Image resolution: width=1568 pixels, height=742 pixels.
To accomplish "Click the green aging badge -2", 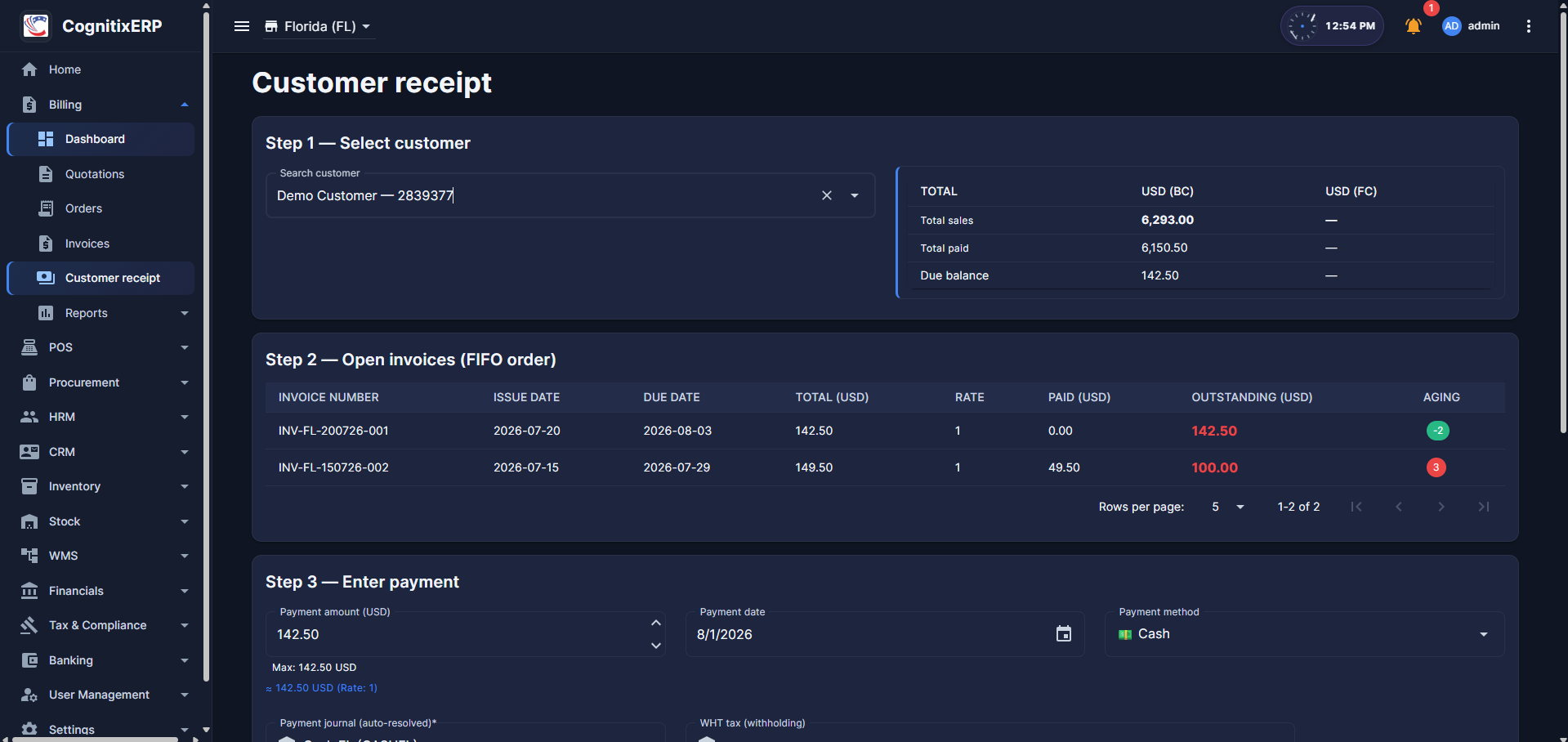I will point(1438,431).
